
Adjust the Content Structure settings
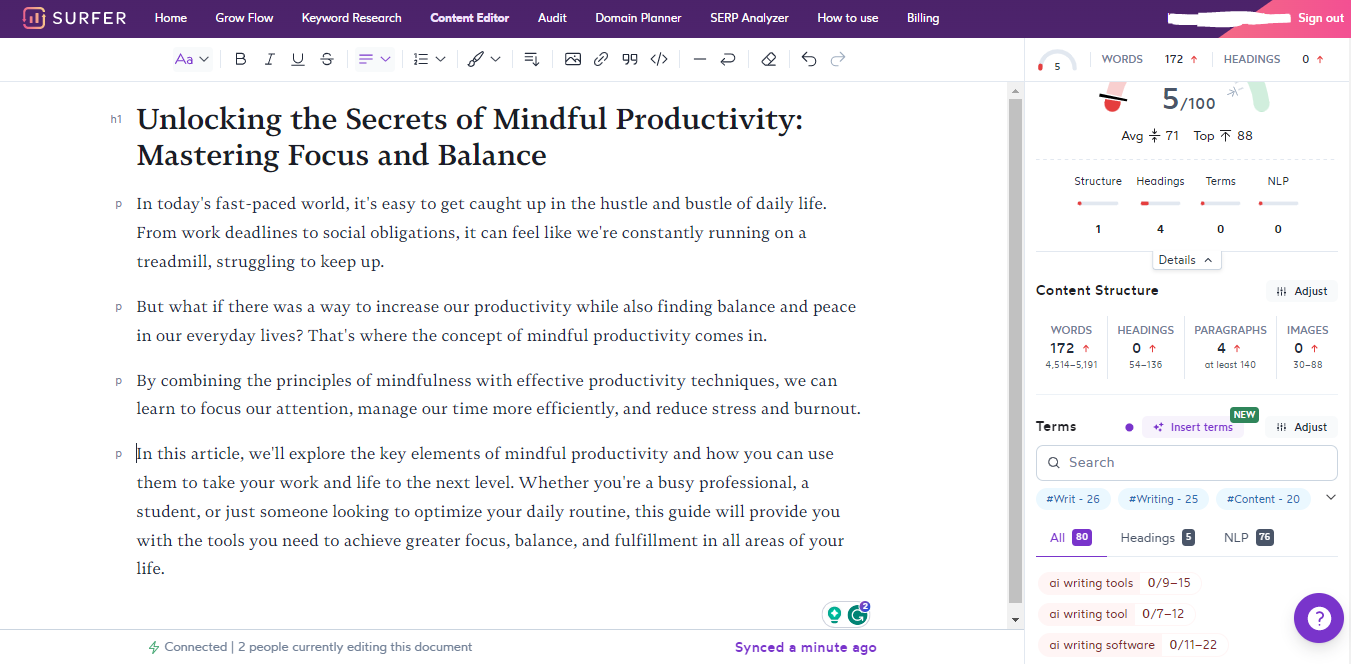tap(1301, 291)
